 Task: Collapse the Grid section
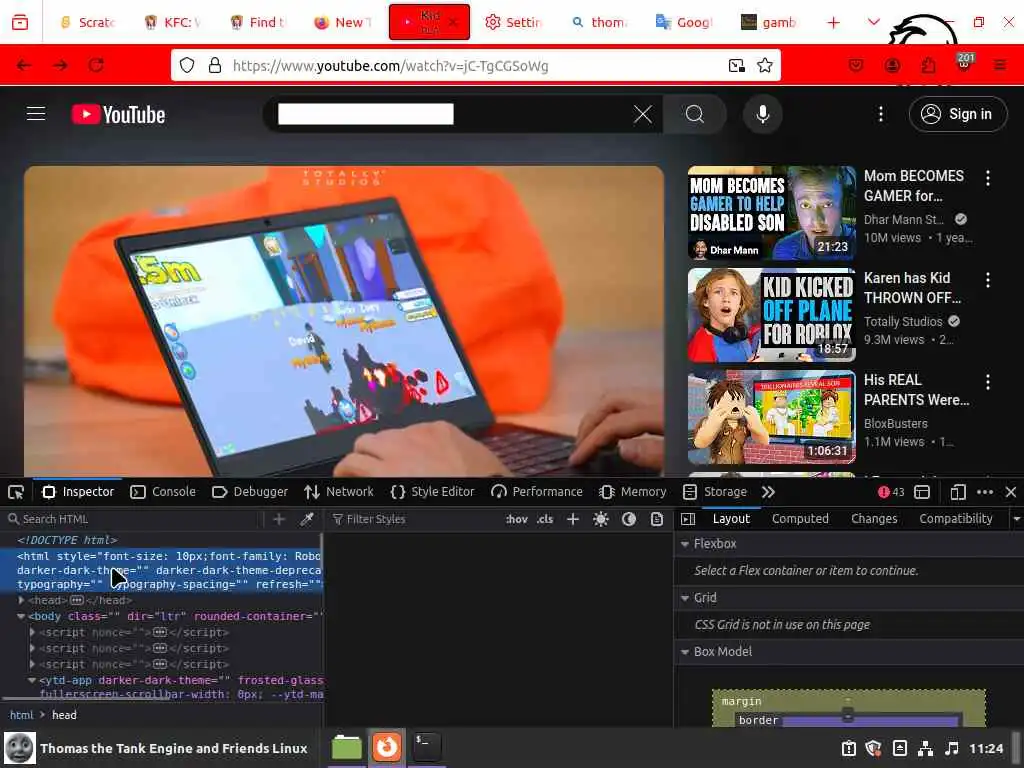(x=685, y=598)
